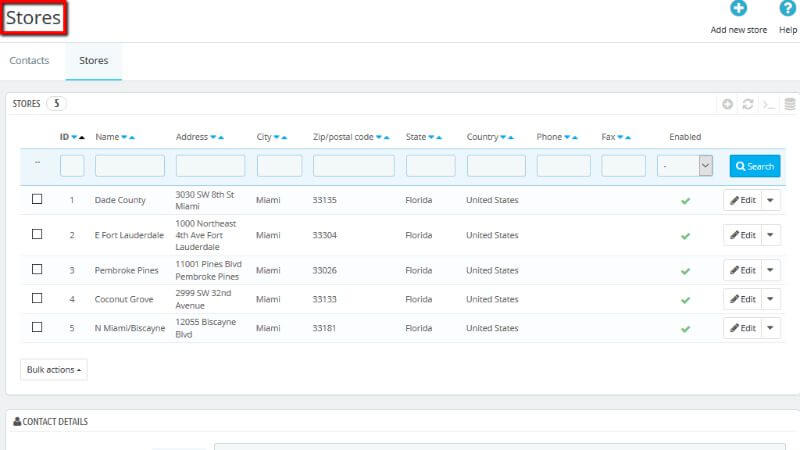800x450 pixels.
Task: Select the Stores tab
Action: point(93,61)
